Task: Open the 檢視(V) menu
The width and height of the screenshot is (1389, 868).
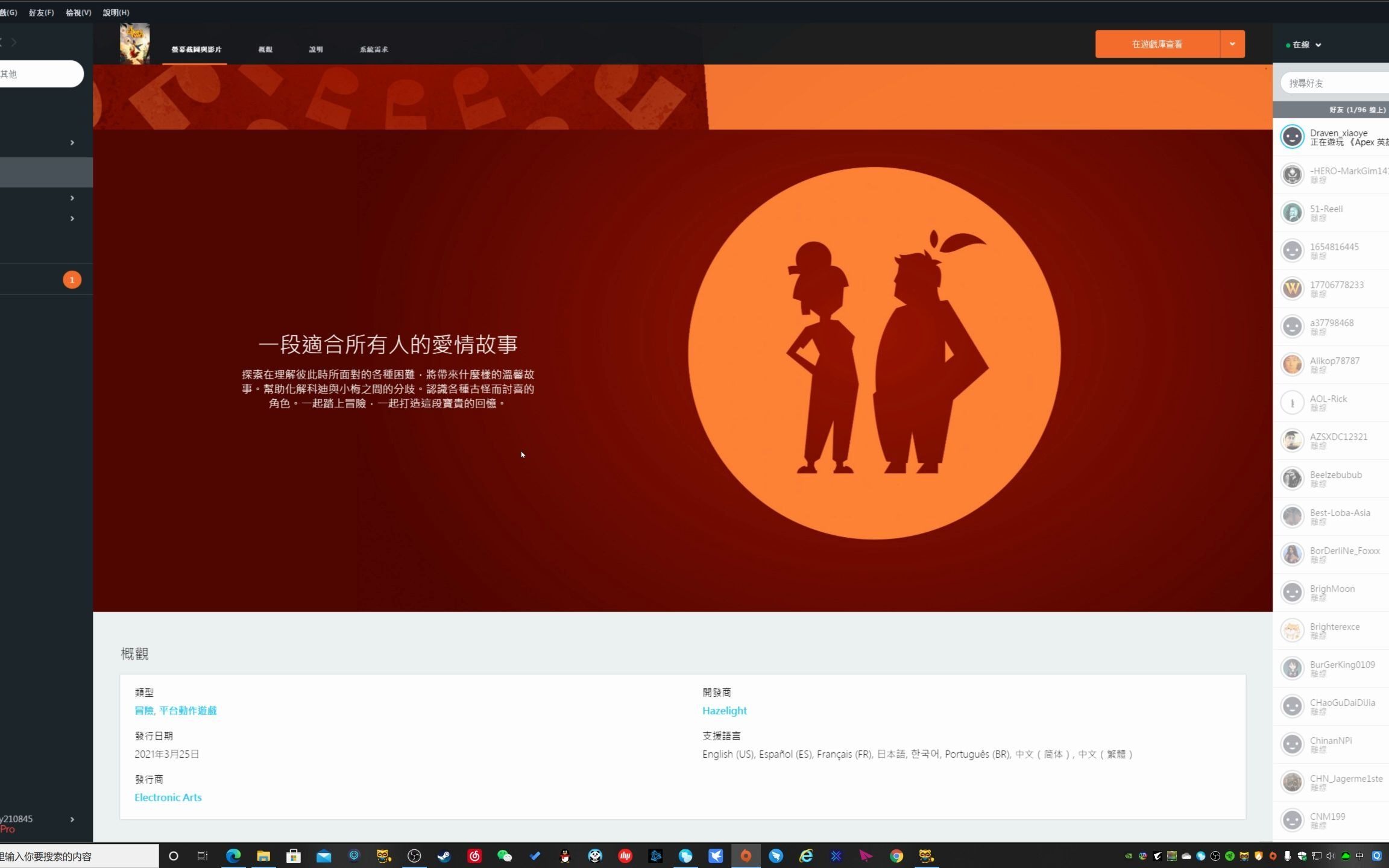Action: click(78, 12)
